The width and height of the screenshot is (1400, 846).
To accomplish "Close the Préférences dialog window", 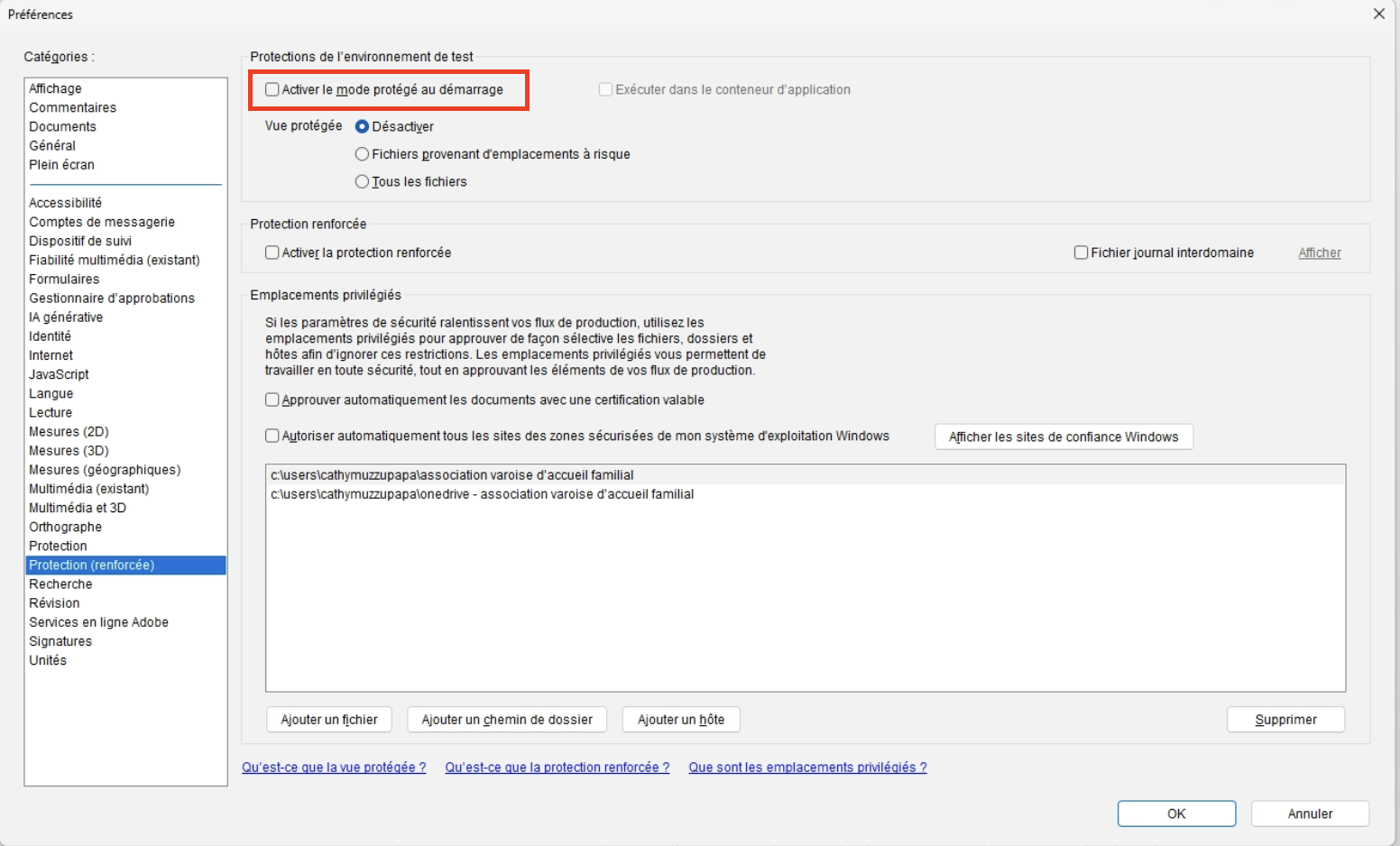I will point(1378,14).
